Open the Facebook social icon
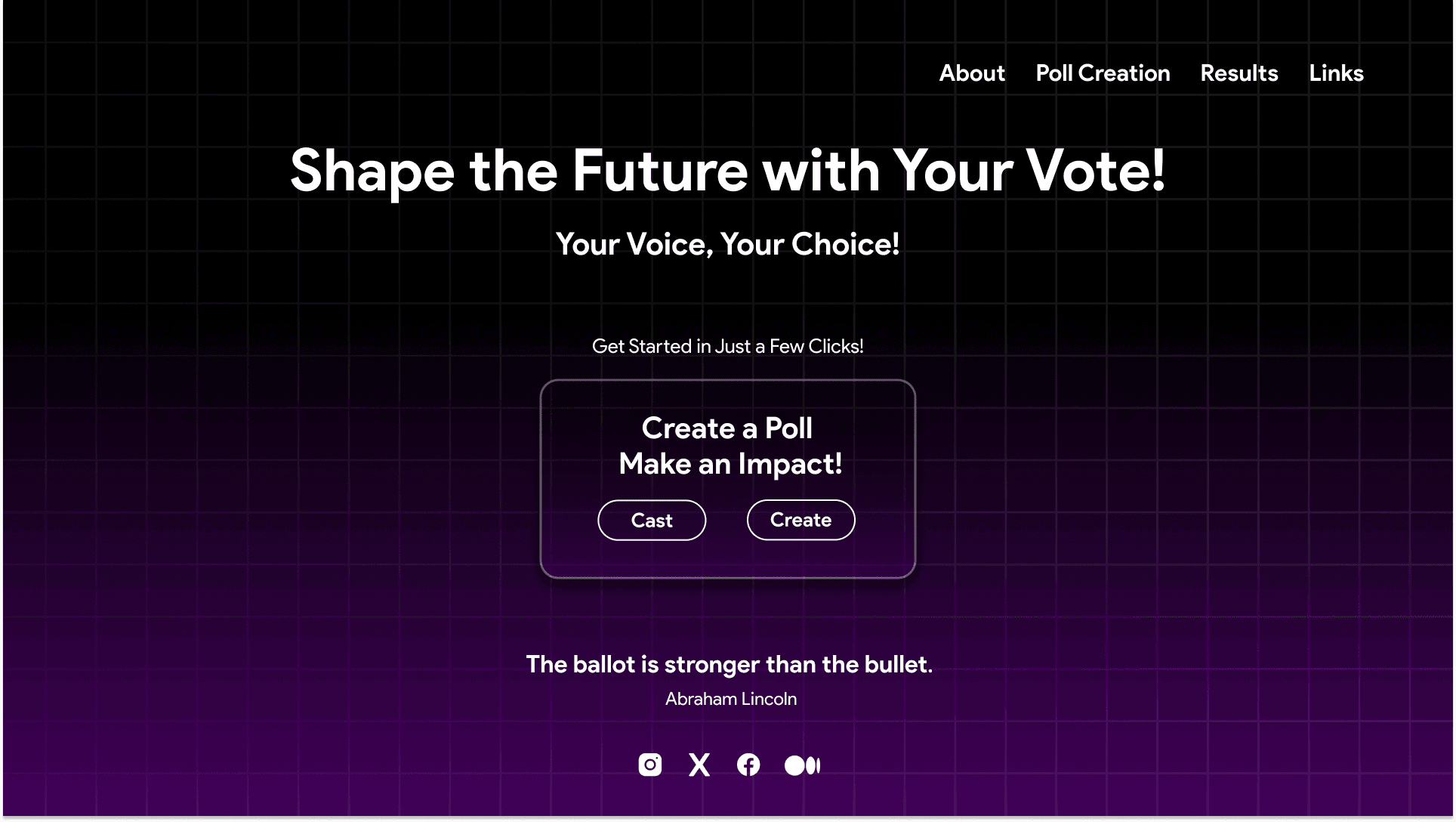The height and width of the screenshot is (822, 1456). click(748, 765)
